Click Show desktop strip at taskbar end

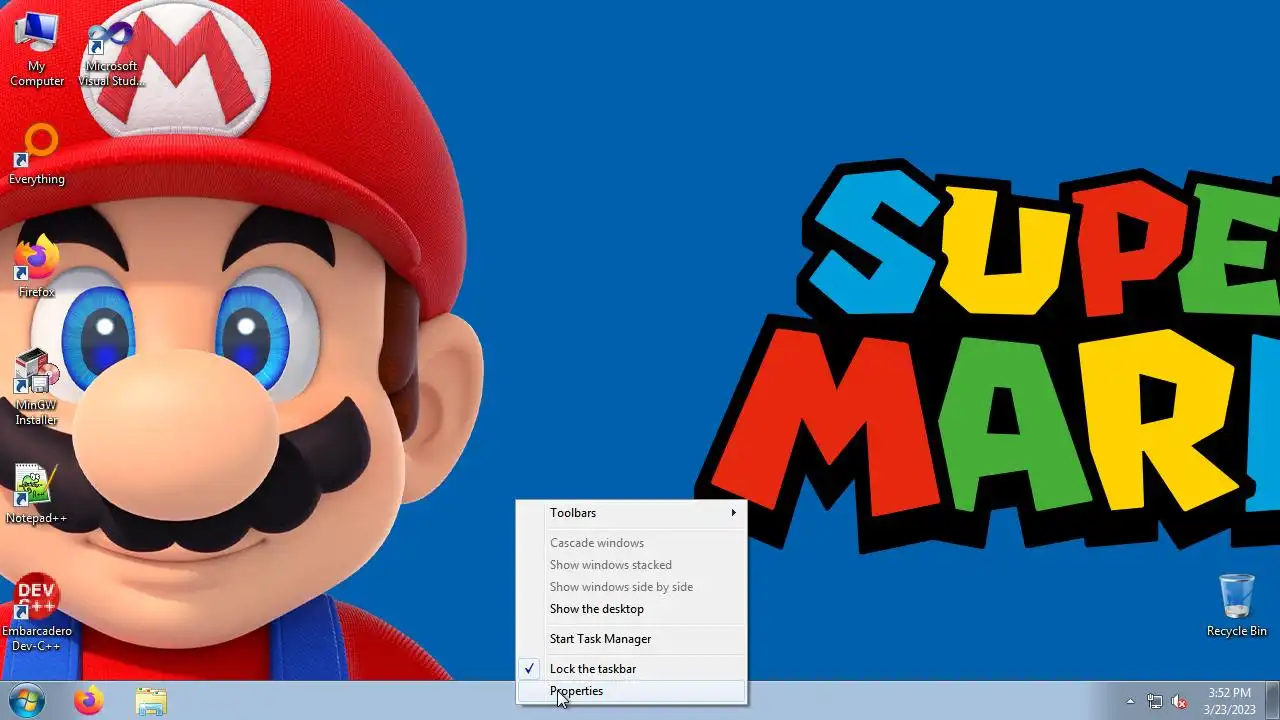click(x=1272, y=701)
